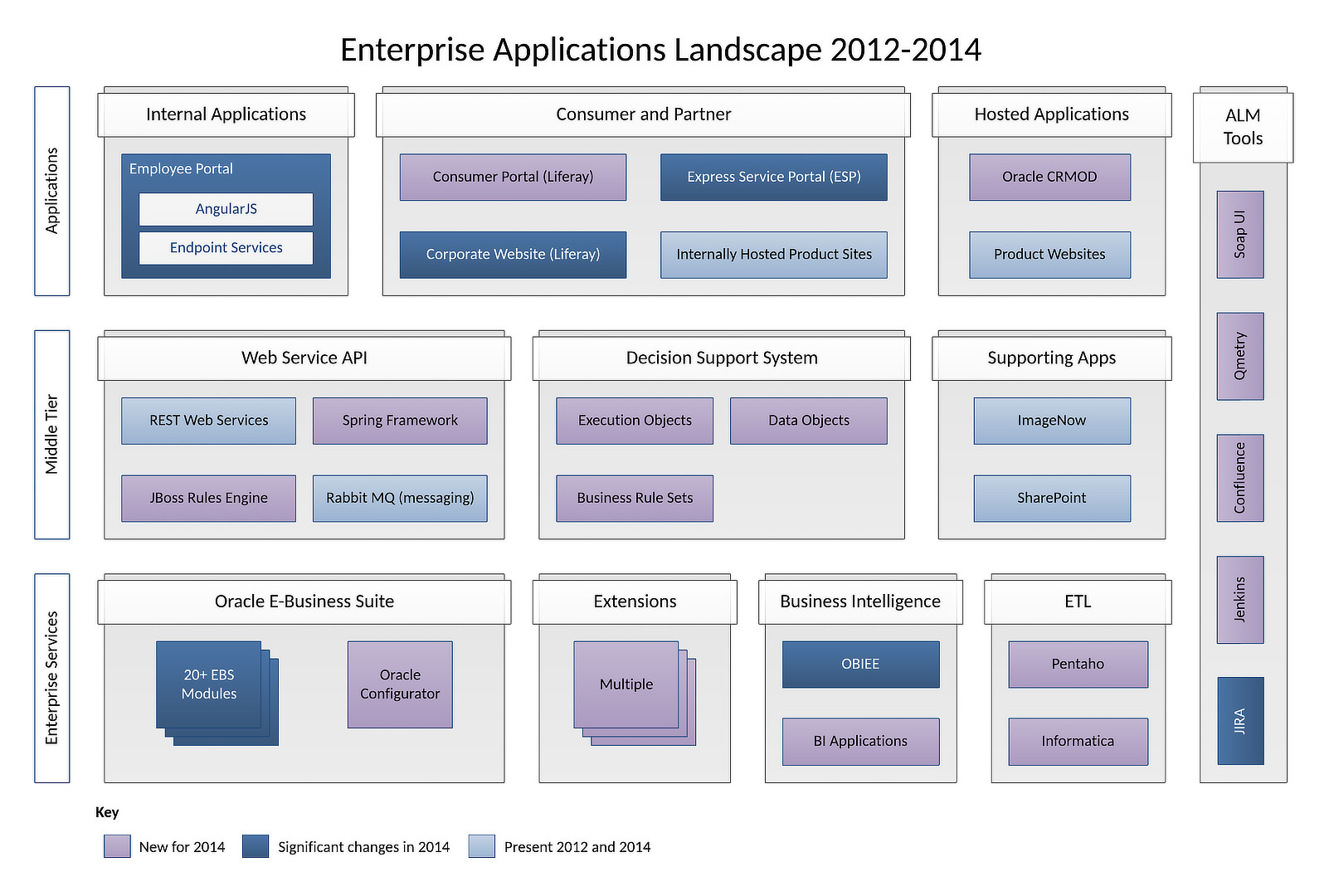This screenshot has width=1329, height=896.
Task: Select the Rabbit MQ (messaging) box
Action: pos(400,499)
